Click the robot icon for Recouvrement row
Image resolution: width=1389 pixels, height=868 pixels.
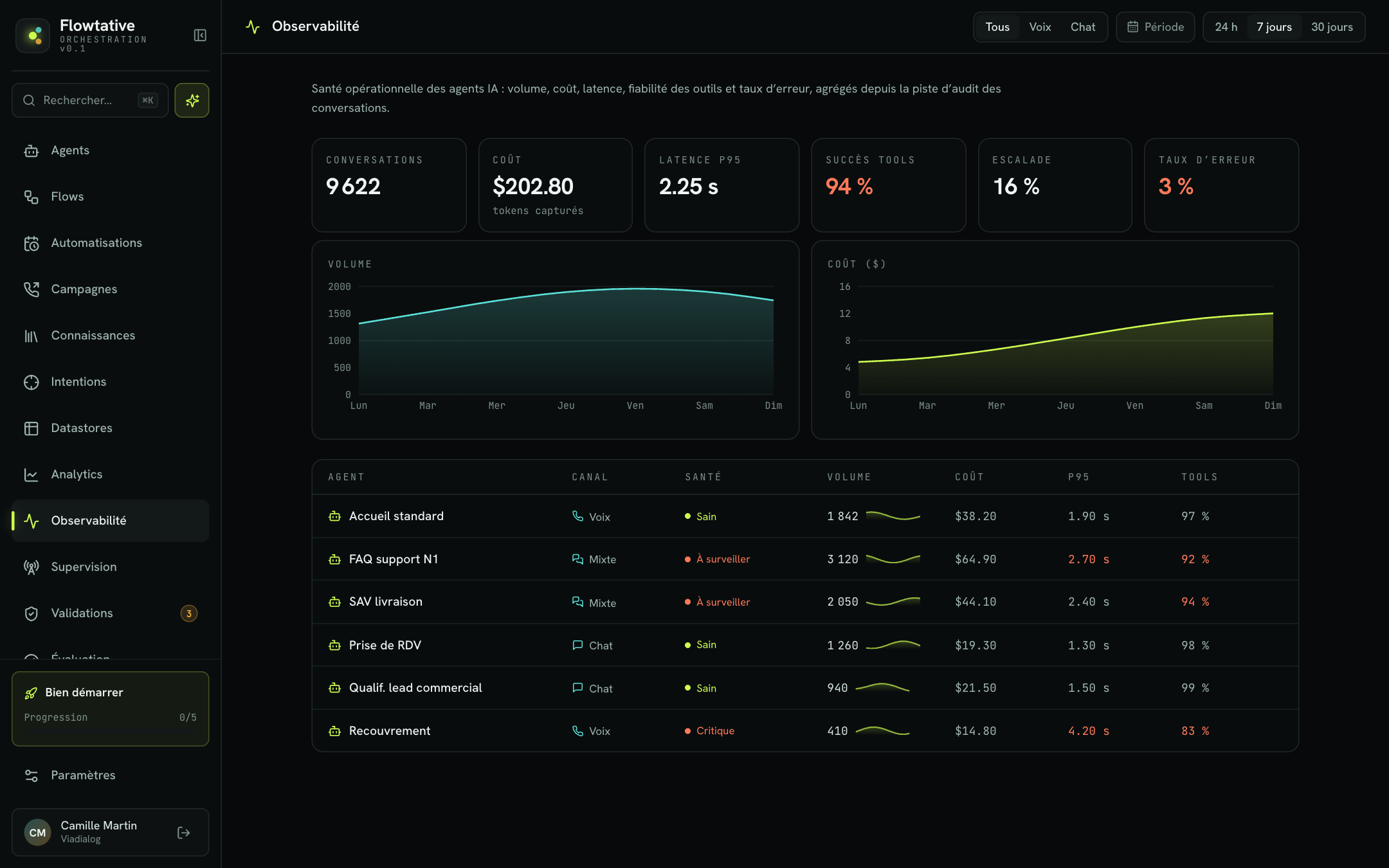tap(334, 731)
